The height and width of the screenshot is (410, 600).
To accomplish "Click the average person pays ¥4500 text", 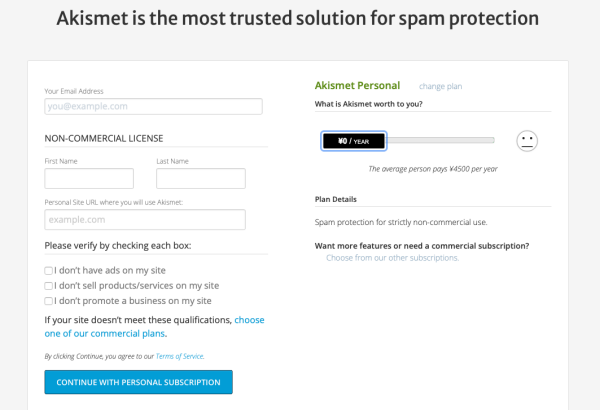I will 433,169.
